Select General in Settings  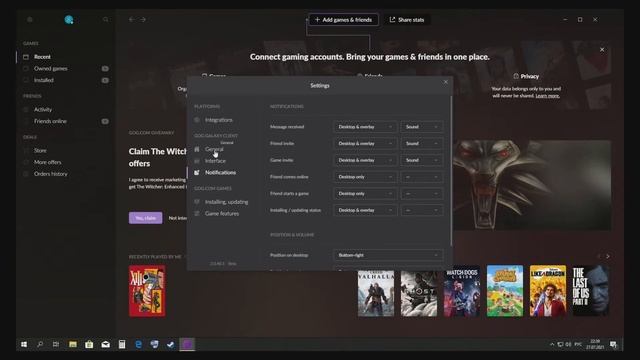[x=214, y=149]
